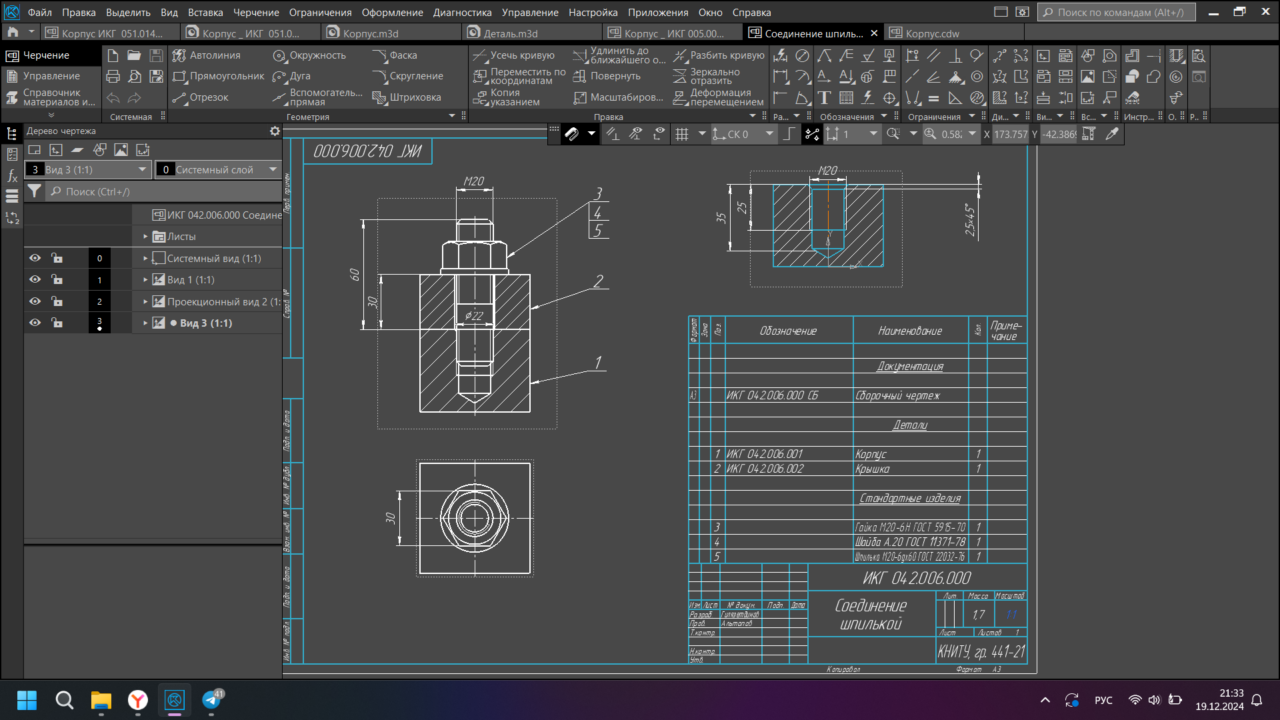This screenshot has height=720, width=1280.
Task: Open print preview
Action: tap(135, 76)
